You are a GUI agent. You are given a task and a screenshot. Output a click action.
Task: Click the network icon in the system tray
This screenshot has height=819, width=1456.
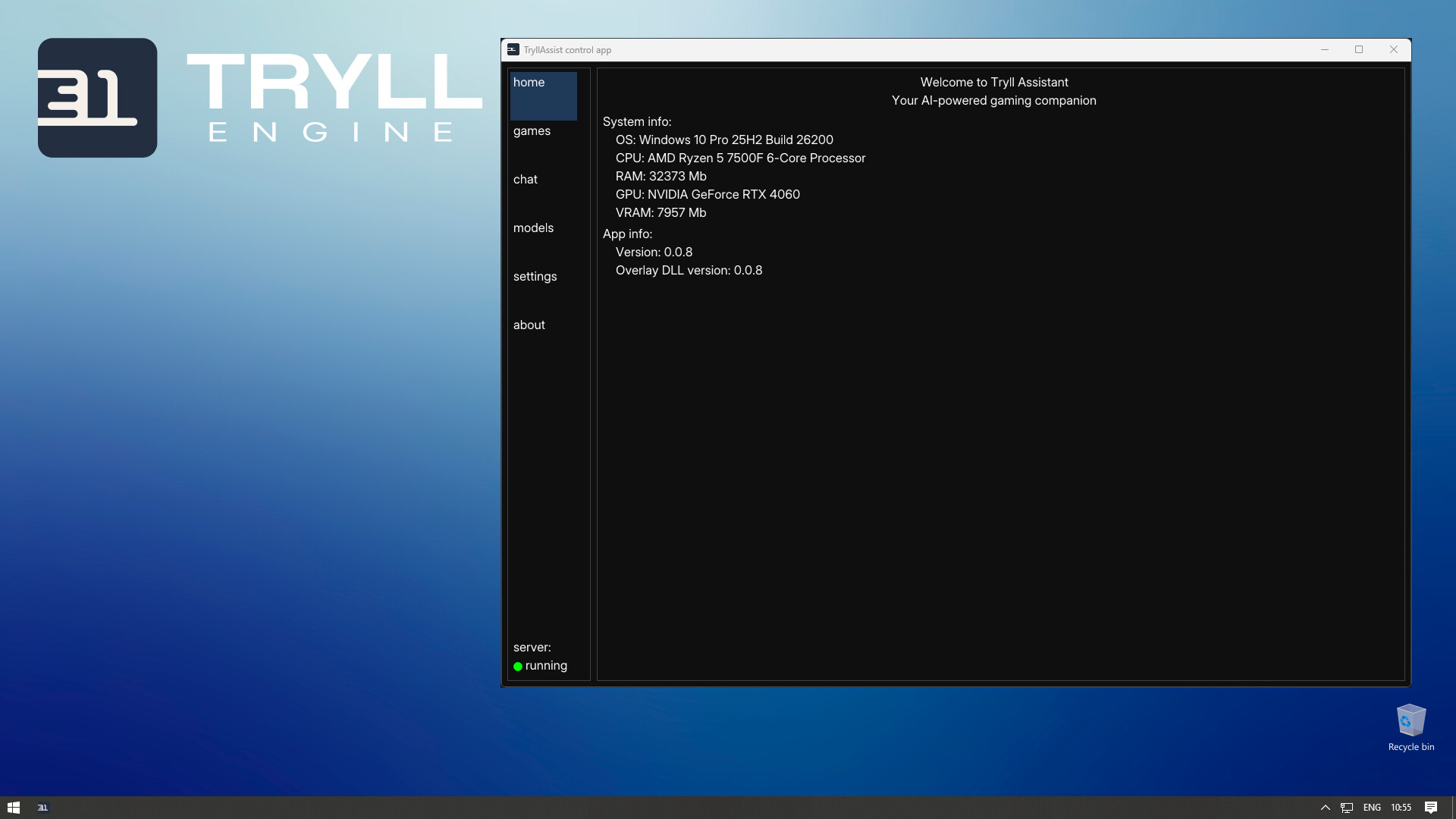(x=1347, y=807)
